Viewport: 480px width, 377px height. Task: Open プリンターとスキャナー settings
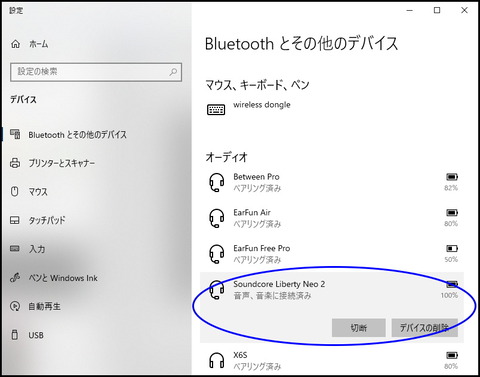(62, 163)
